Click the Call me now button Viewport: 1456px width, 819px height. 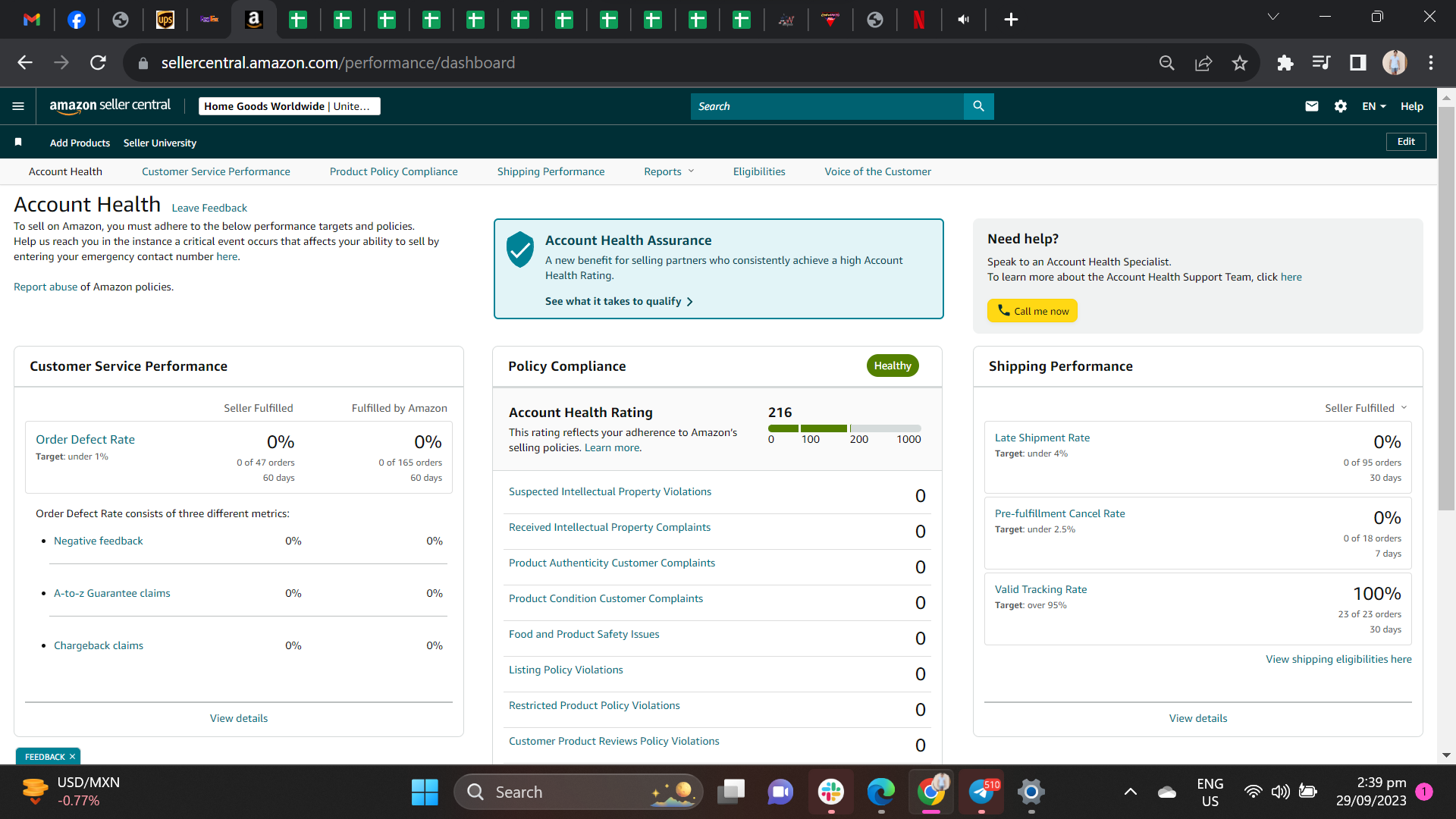1032,311
